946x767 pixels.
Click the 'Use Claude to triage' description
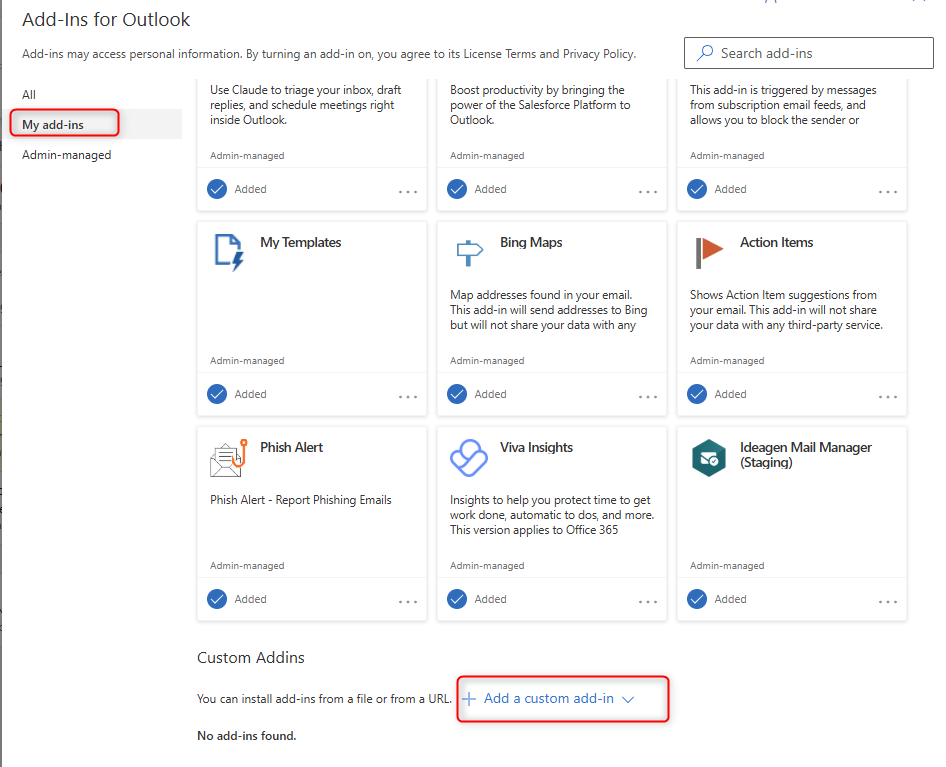click(305, 104)
